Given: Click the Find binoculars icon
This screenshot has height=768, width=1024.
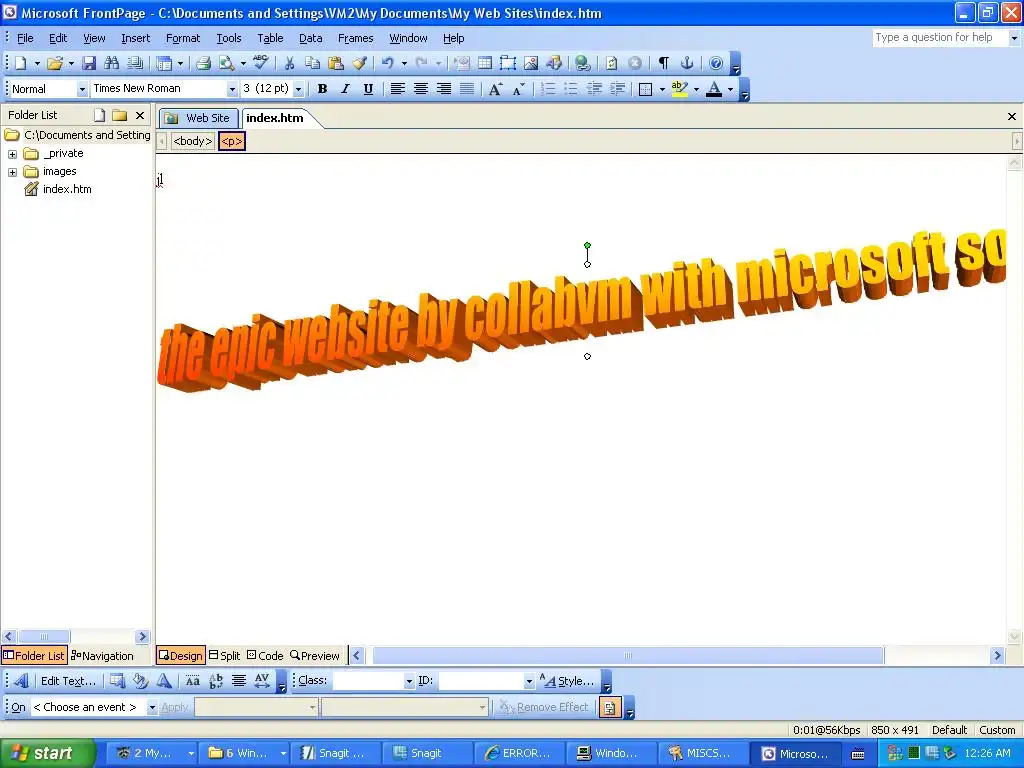Looking at the screenshot, I should point(112,63).
